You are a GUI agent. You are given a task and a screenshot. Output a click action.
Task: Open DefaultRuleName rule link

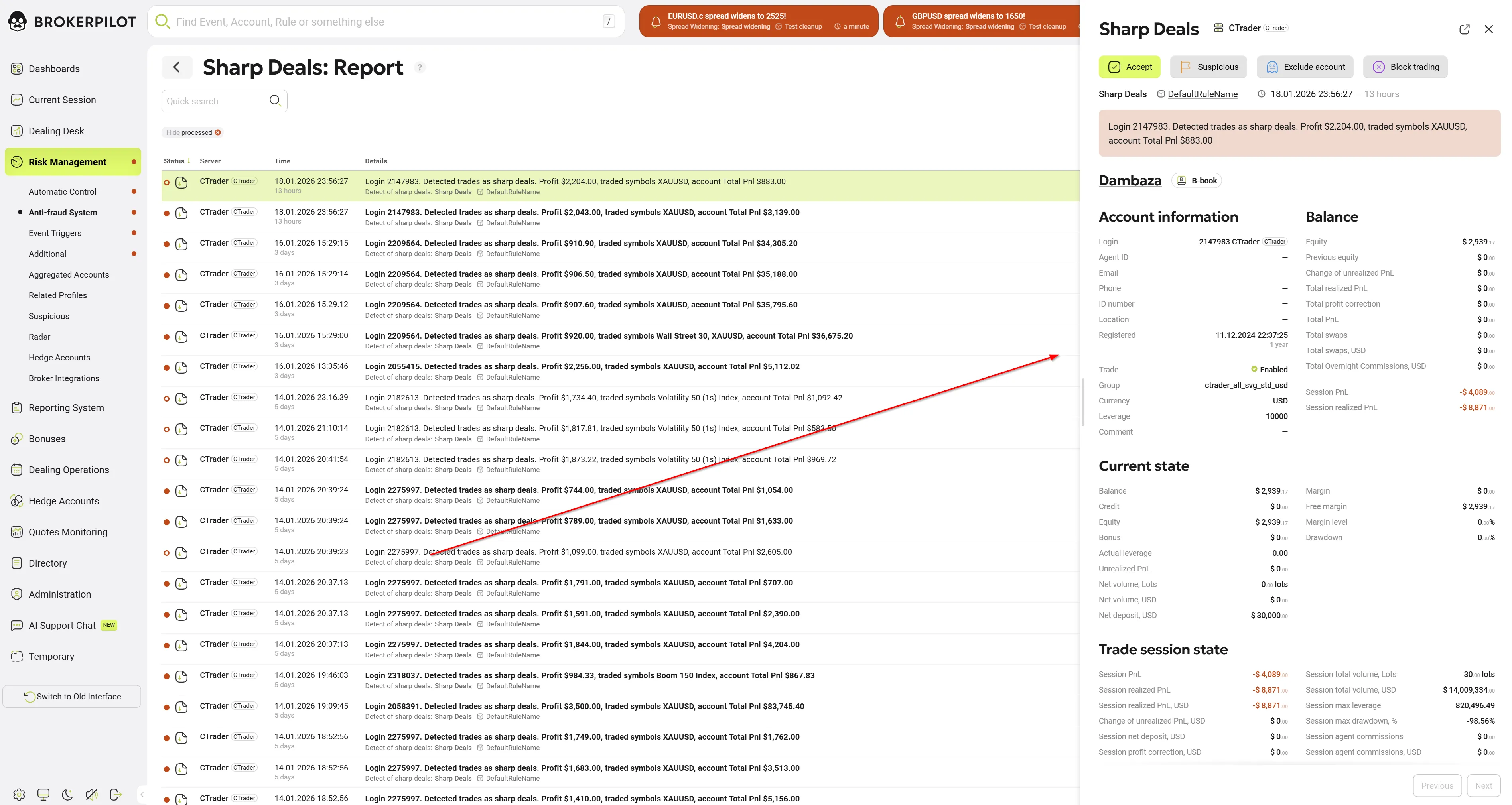coord(1202,94)
